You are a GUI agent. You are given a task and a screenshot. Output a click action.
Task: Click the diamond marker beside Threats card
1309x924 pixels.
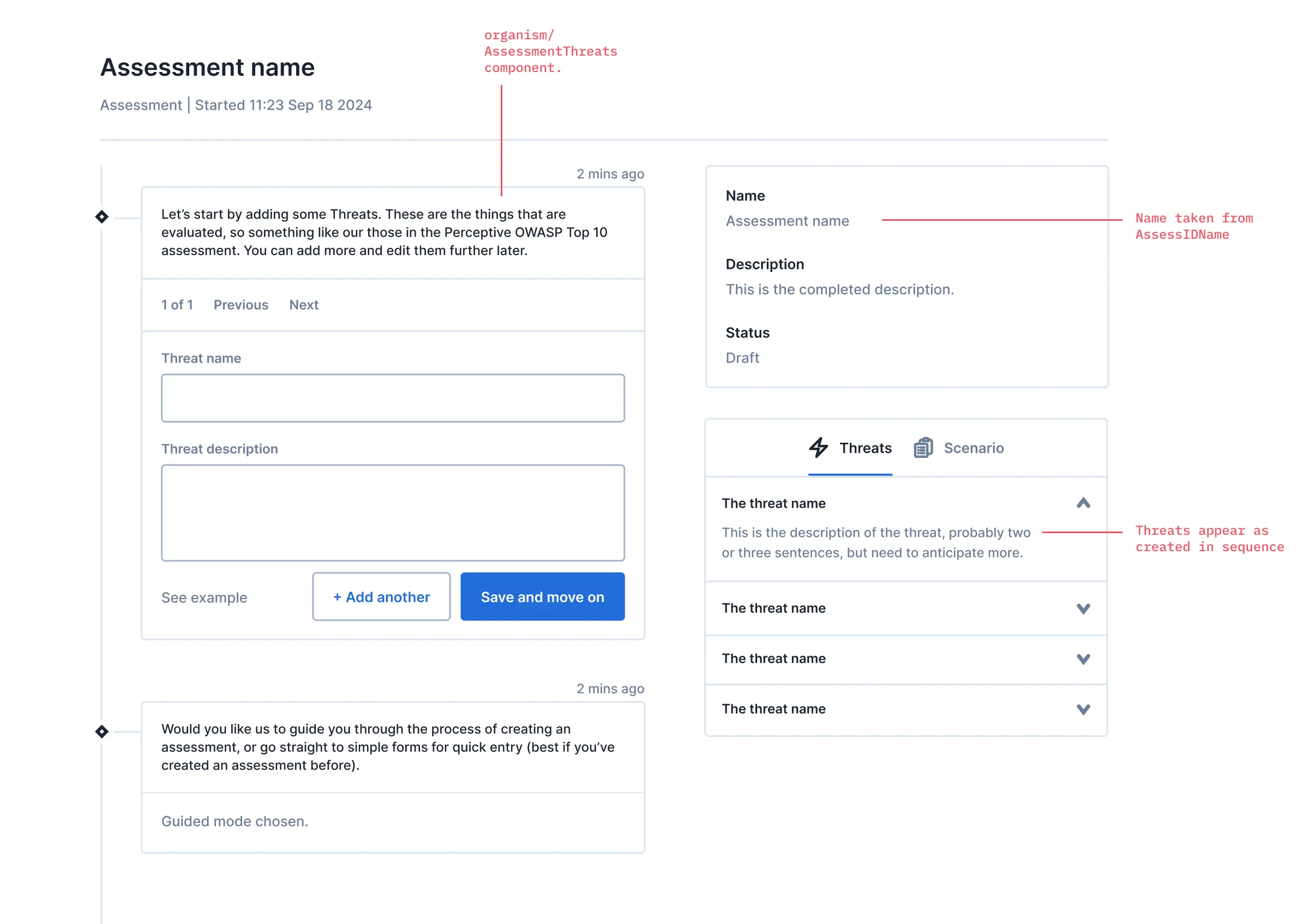[x=101, y=217]
